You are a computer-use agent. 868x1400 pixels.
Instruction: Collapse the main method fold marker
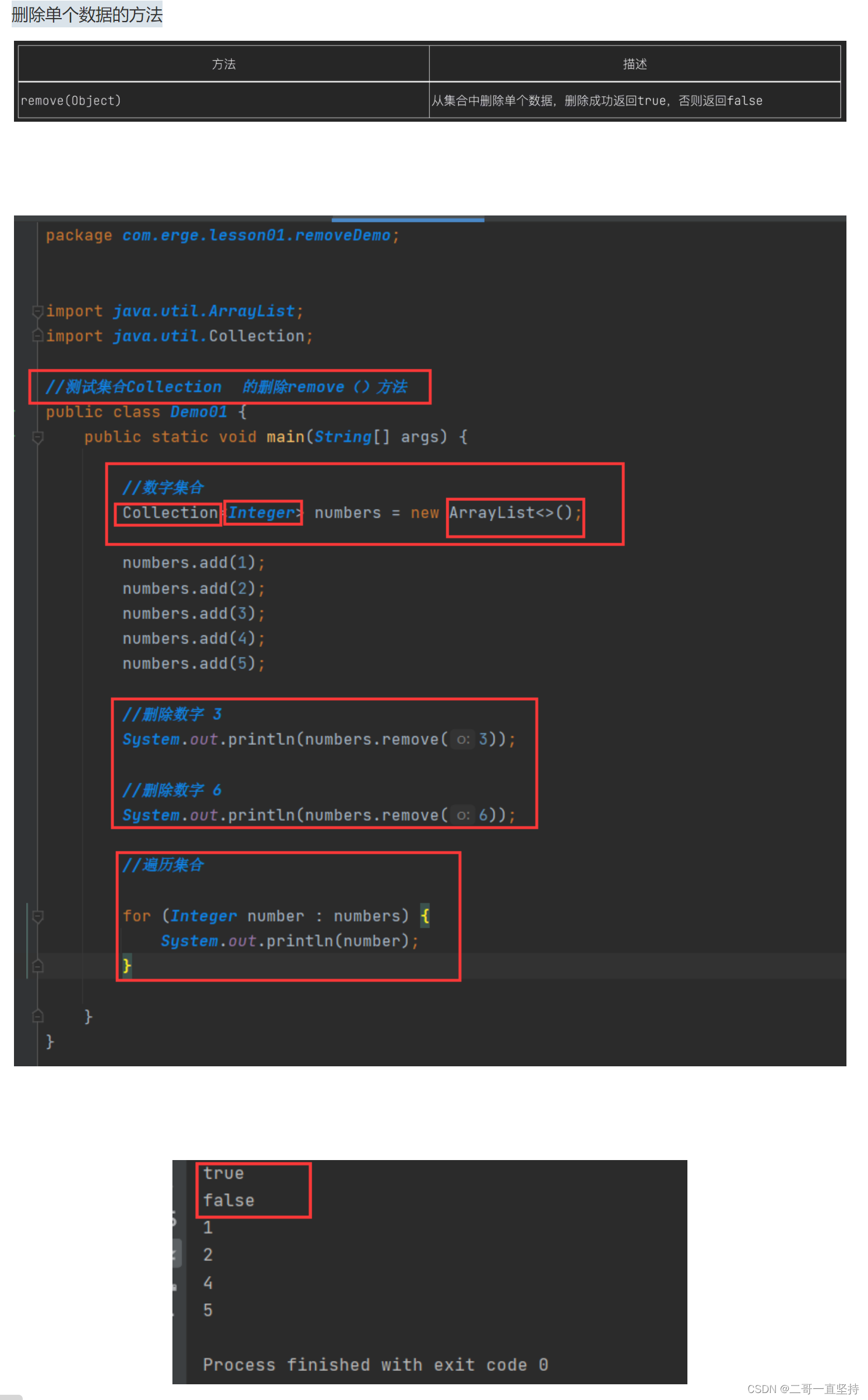pyautogui.click(x=38, y=437)
